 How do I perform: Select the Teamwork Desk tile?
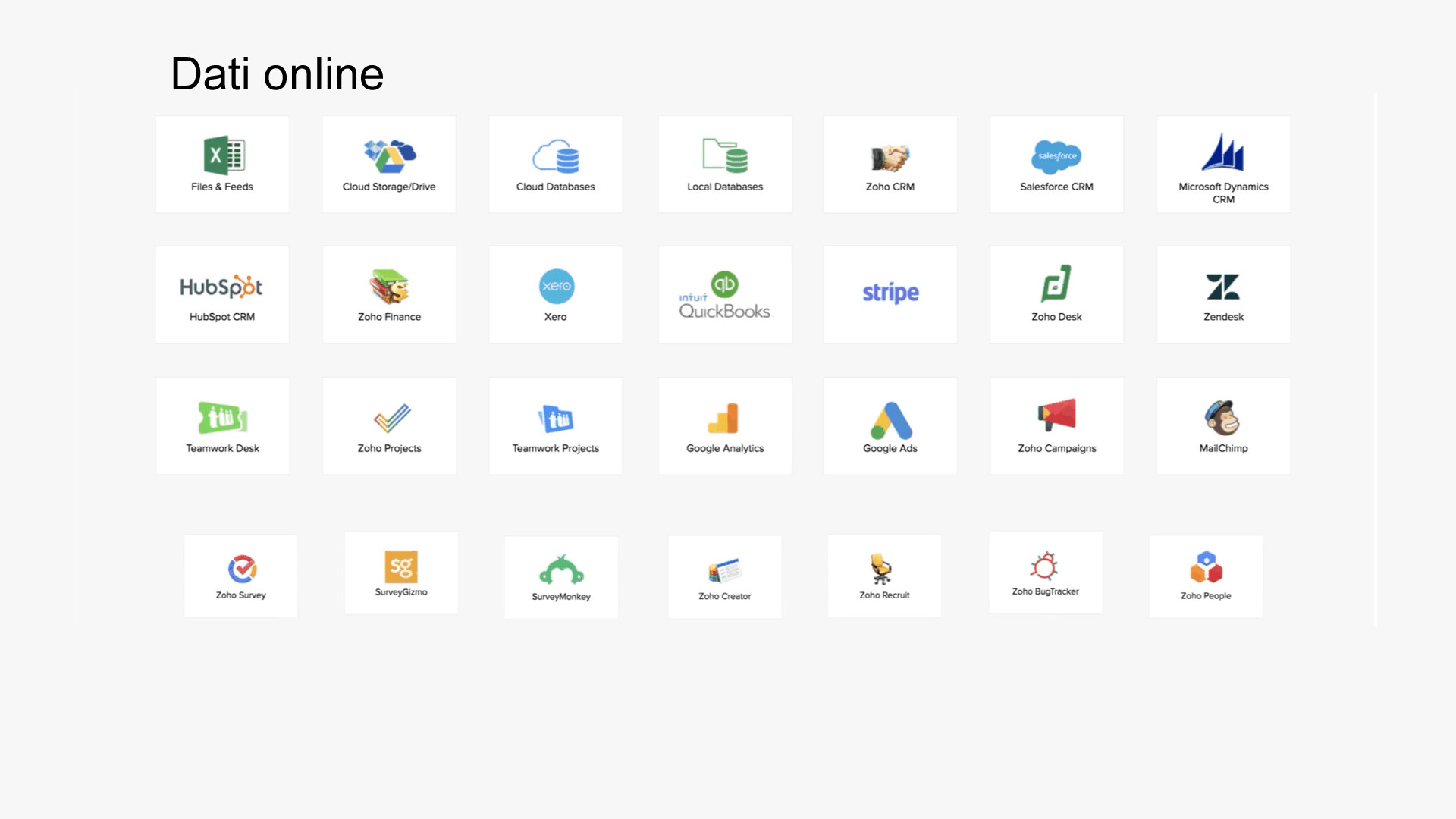pyautogui.click(x=222, y=426)
